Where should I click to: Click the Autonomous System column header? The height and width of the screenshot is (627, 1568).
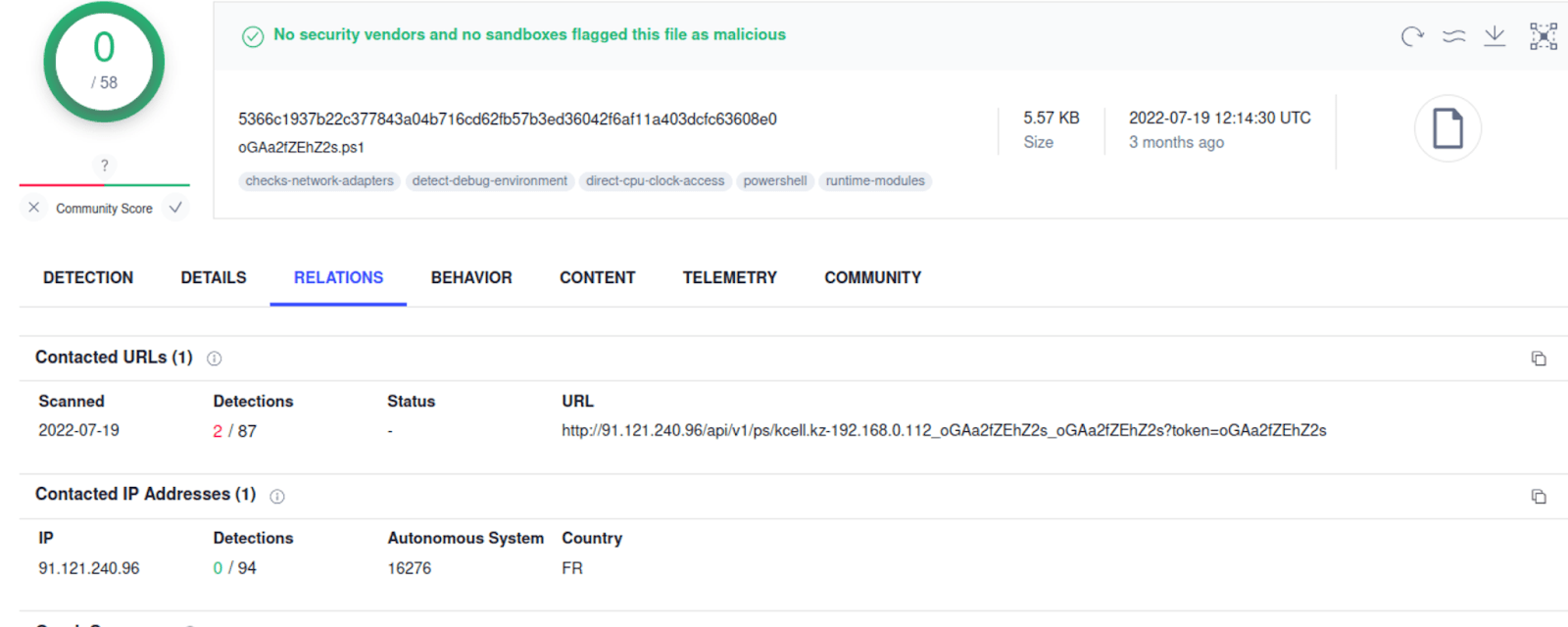(x=465, y=538)
